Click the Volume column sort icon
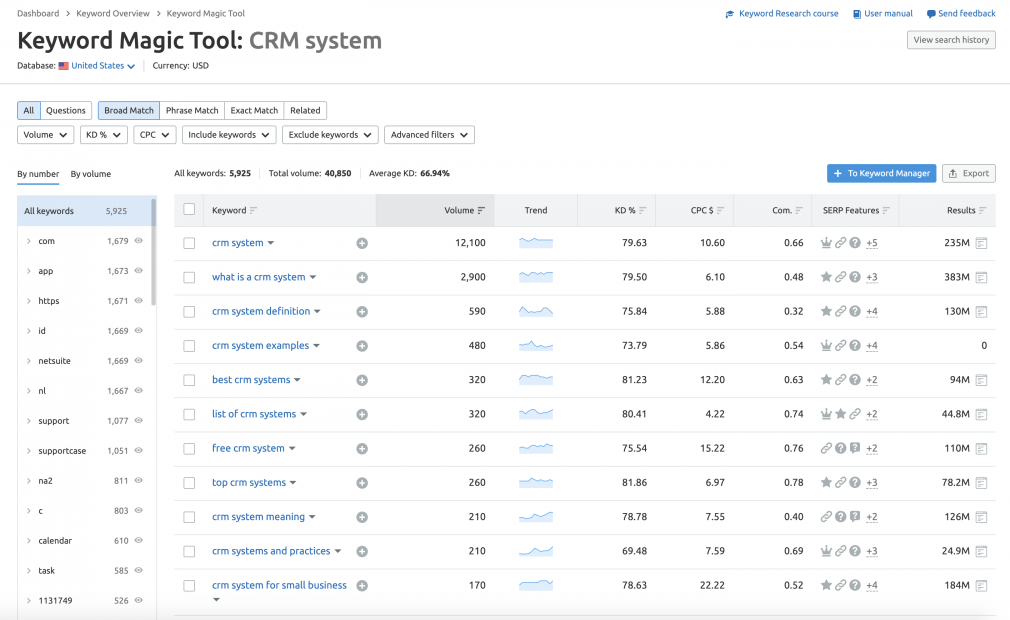The image size is (1010, 620). [x=482, y=211]
